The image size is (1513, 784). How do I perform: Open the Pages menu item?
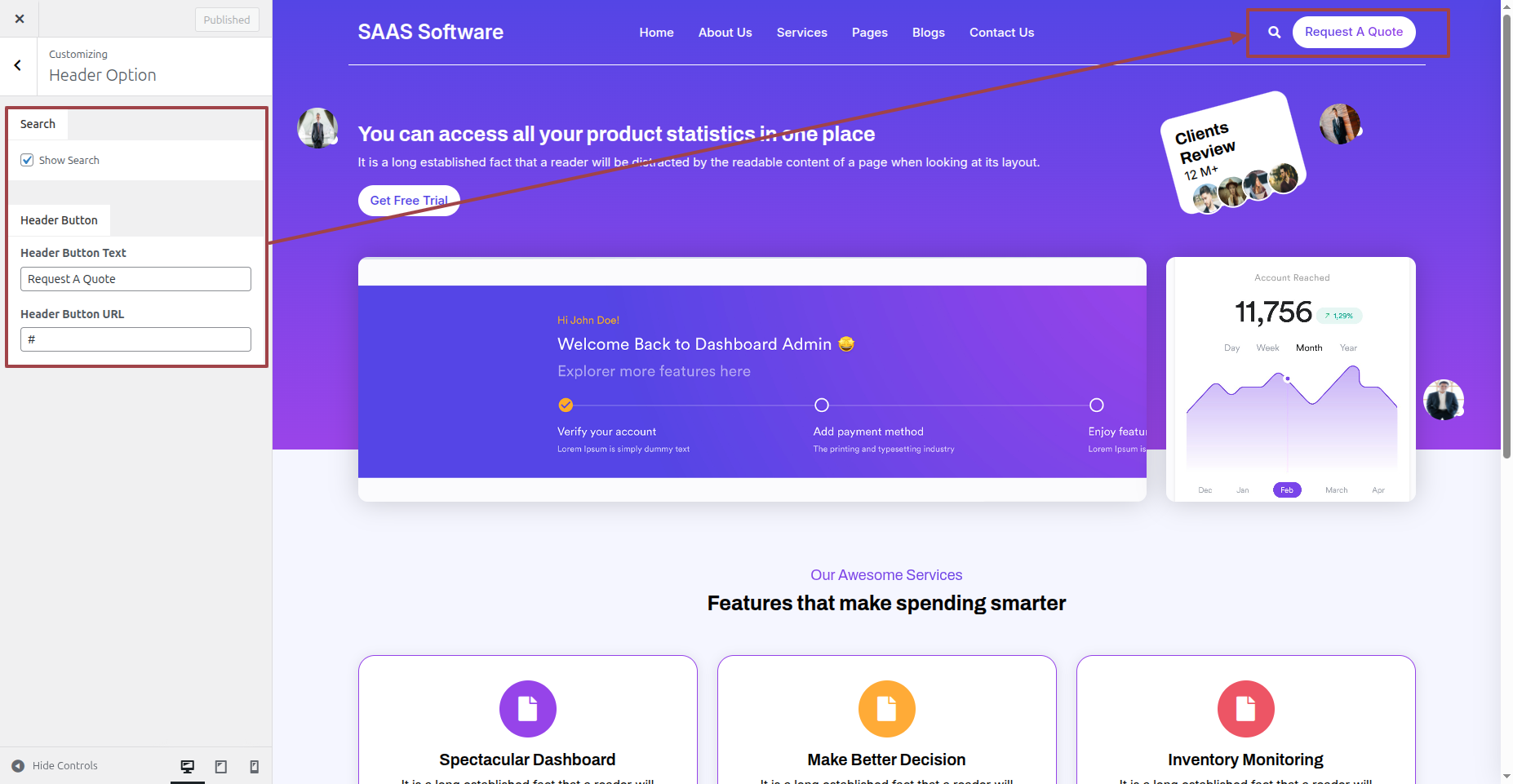[869, 33]
